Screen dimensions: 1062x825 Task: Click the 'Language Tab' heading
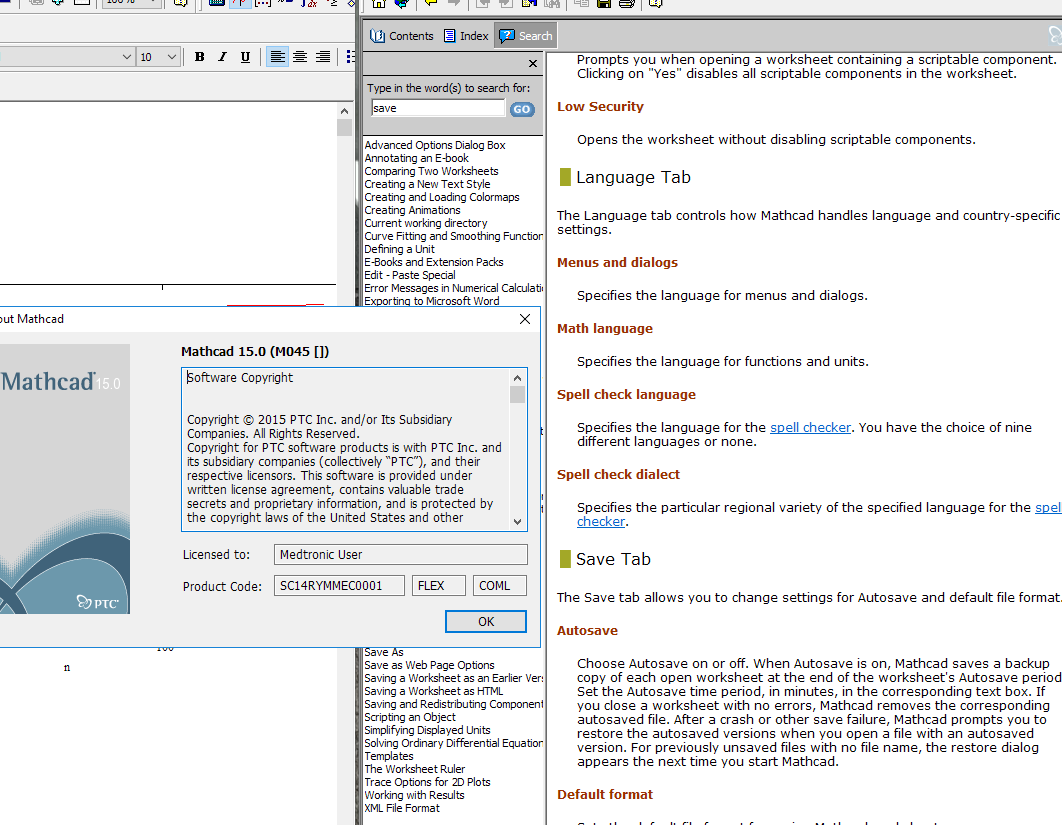pos(633,177)
